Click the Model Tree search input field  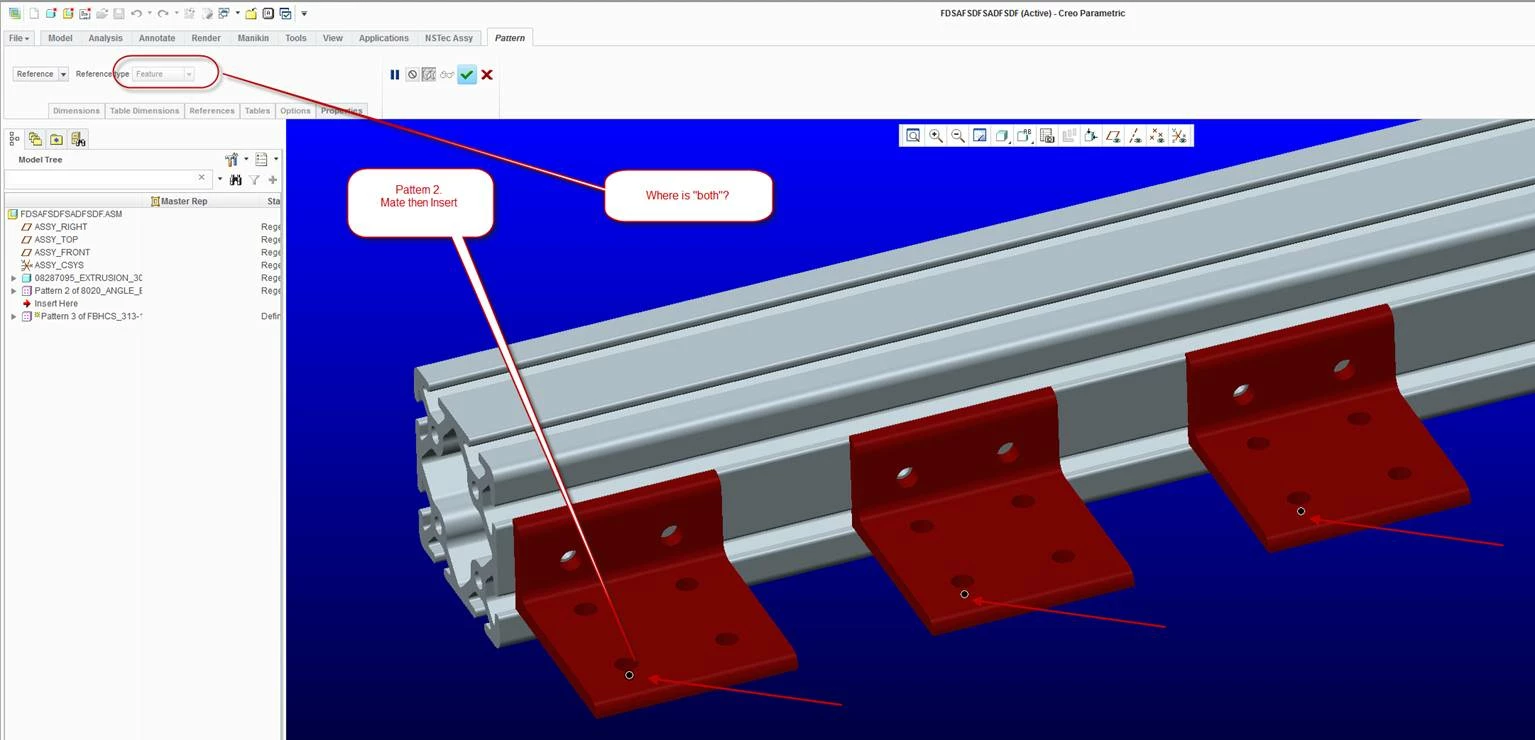click(106, 179)
